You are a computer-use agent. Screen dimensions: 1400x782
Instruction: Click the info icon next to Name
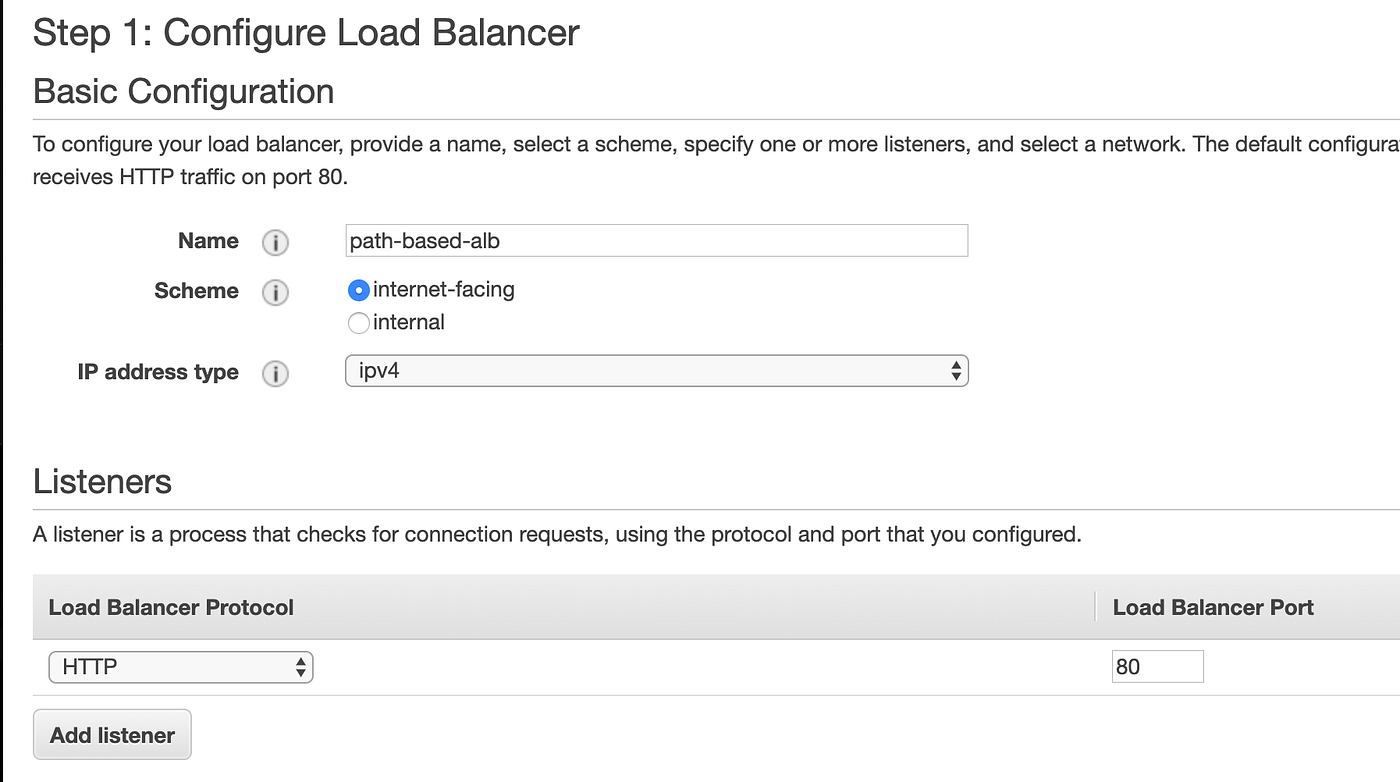[275, 243]
